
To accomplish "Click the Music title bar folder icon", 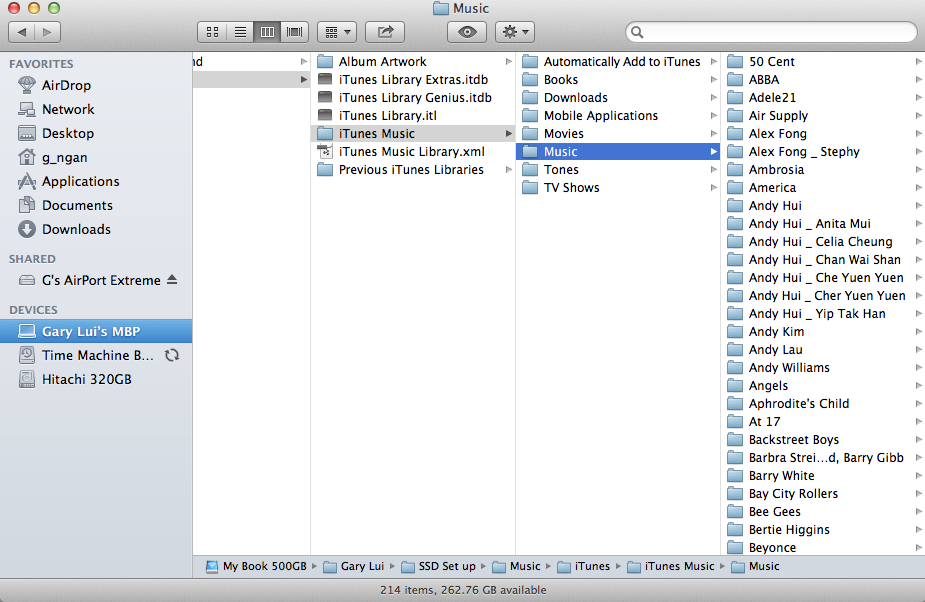I will point(440,8).
